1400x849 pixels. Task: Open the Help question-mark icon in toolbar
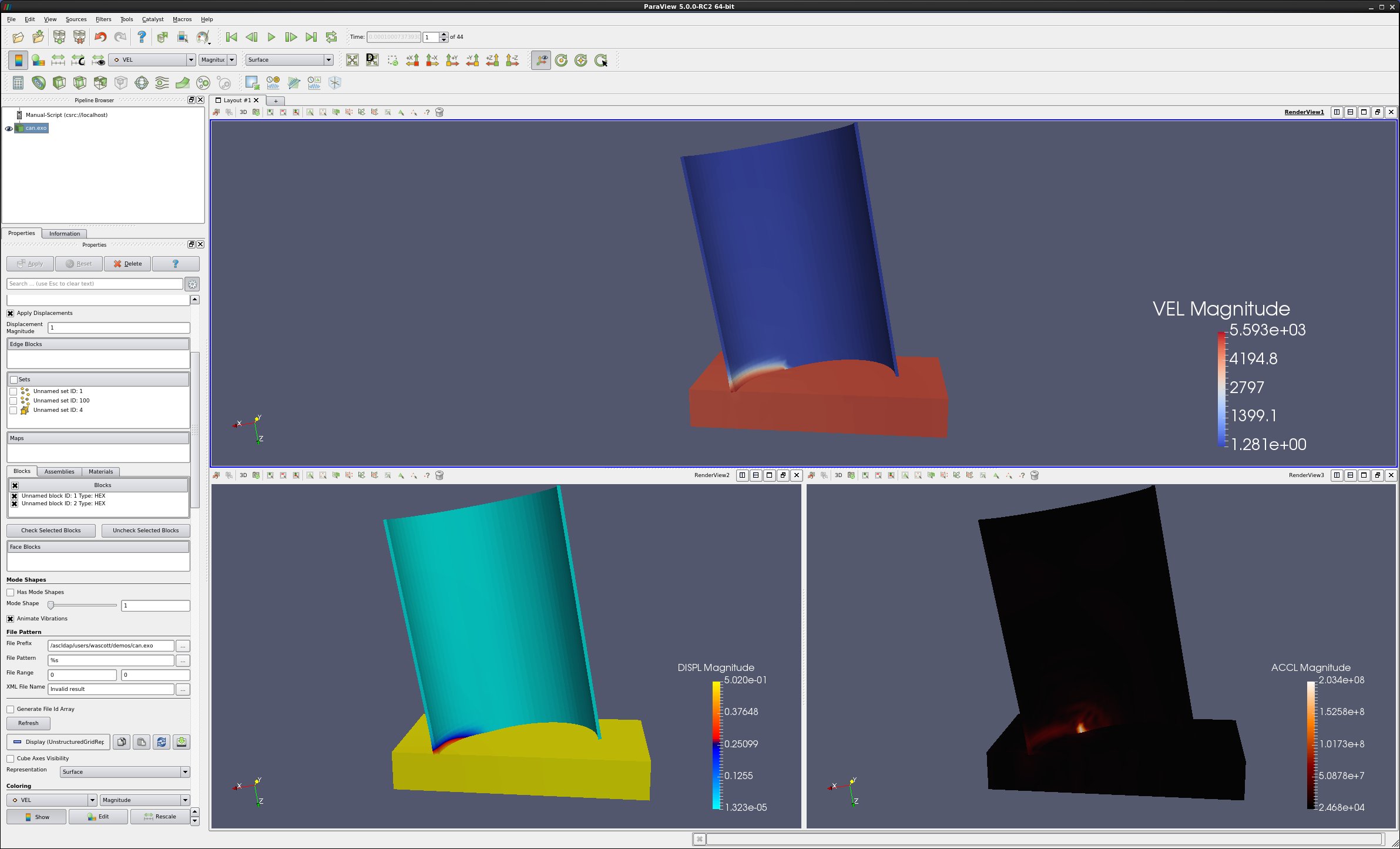[x=142, y=37]
